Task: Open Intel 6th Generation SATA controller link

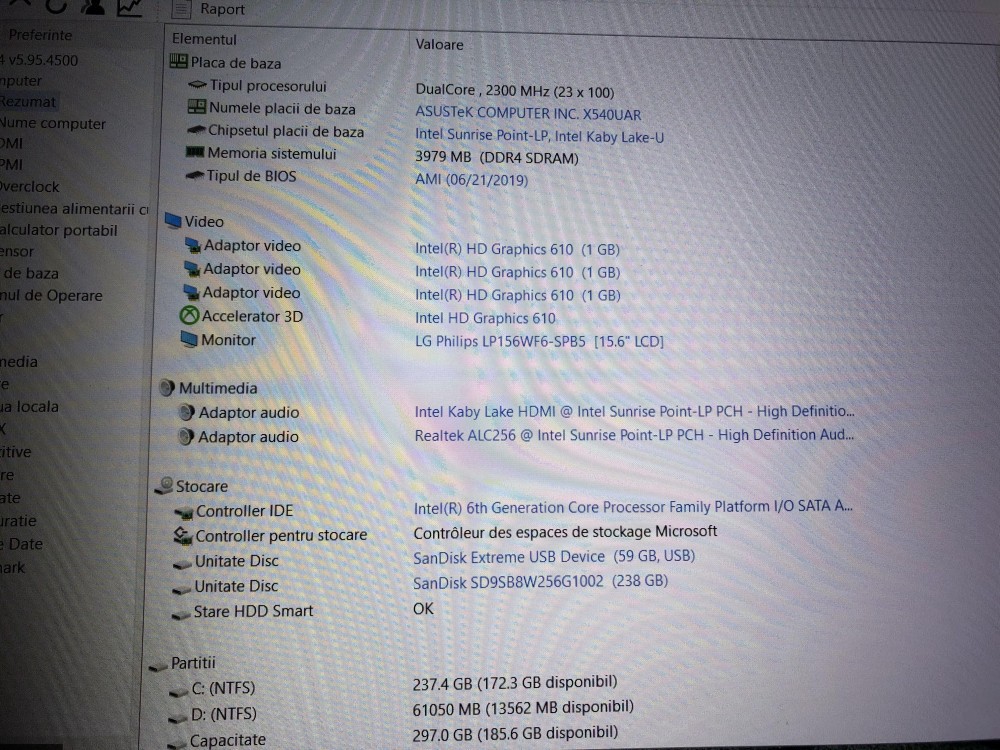Action: point(633,507)
